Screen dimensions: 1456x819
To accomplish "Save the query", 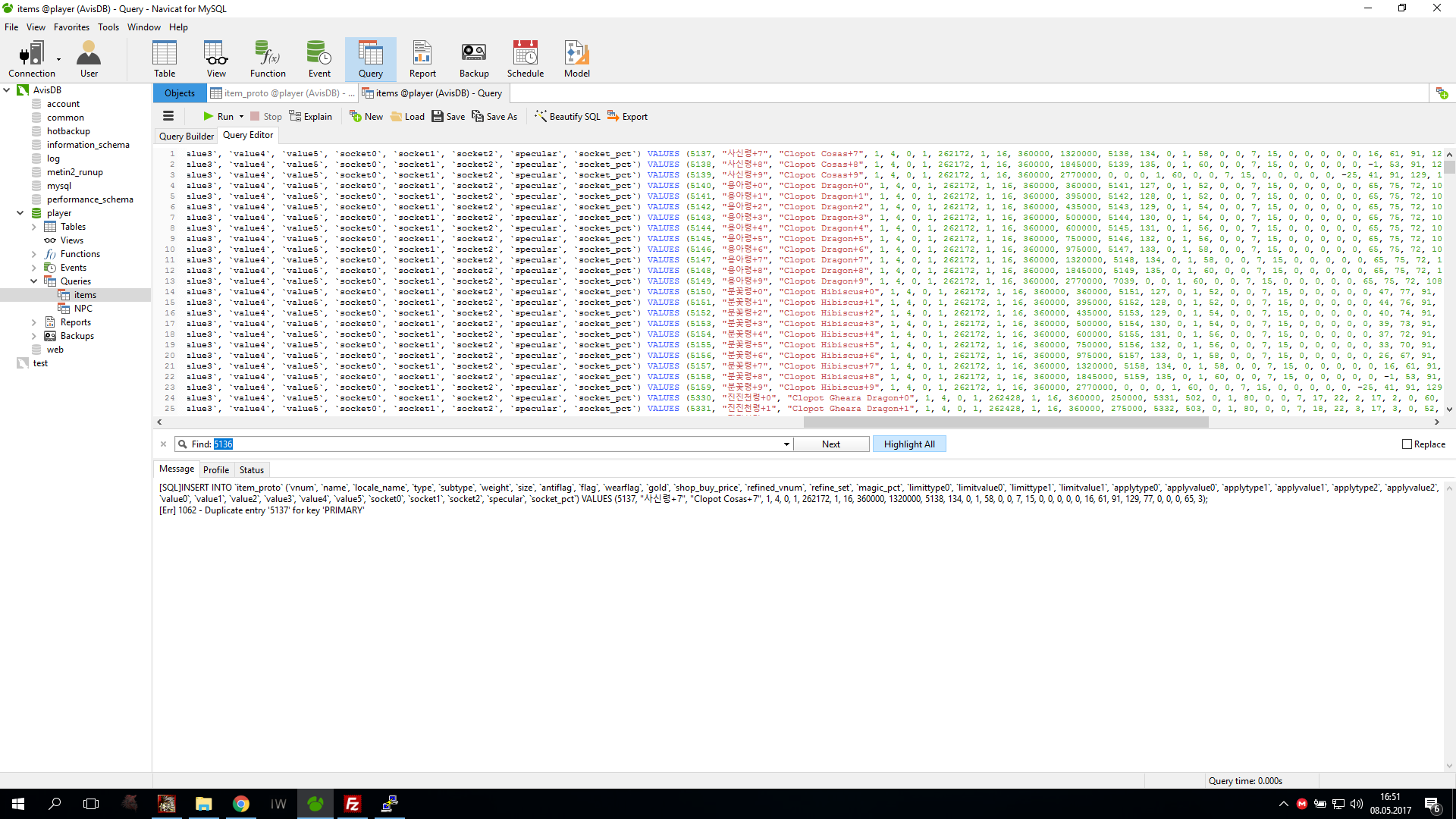I will (x=448, y=116).
